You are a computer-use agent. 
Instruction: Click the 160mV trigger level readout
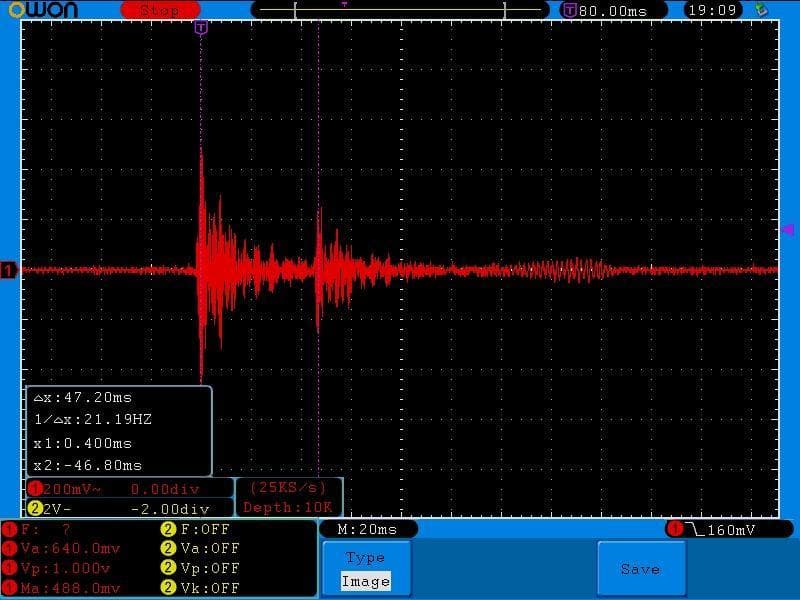point(722,529)
